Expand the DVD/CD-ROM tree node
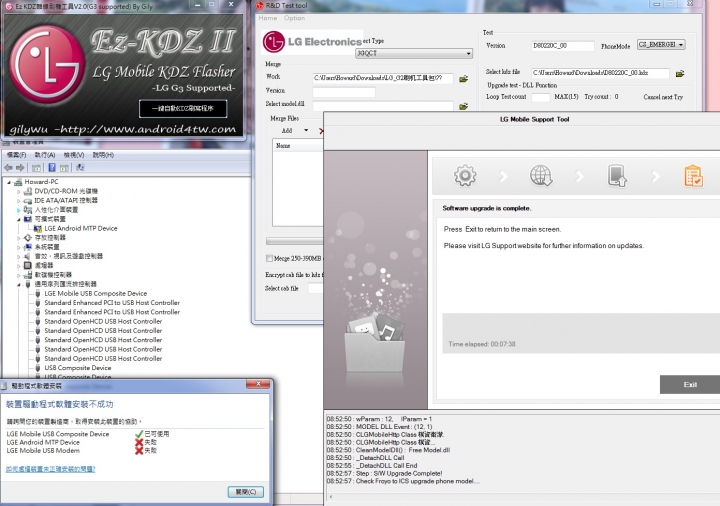 point(19,191)
